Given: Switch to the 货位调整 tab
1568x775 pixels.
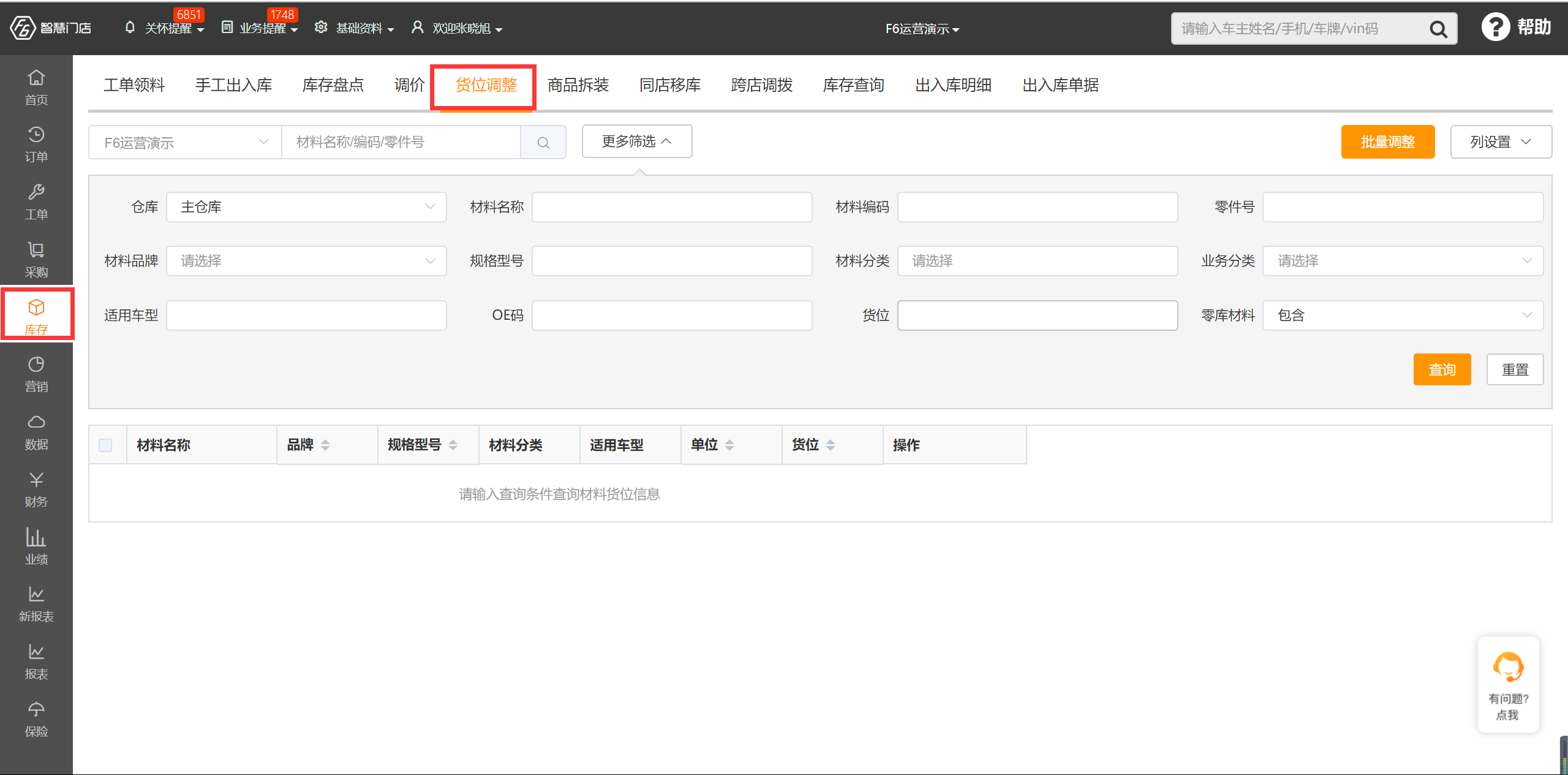Looking at the screenshot, I should [x=486, y=85].
